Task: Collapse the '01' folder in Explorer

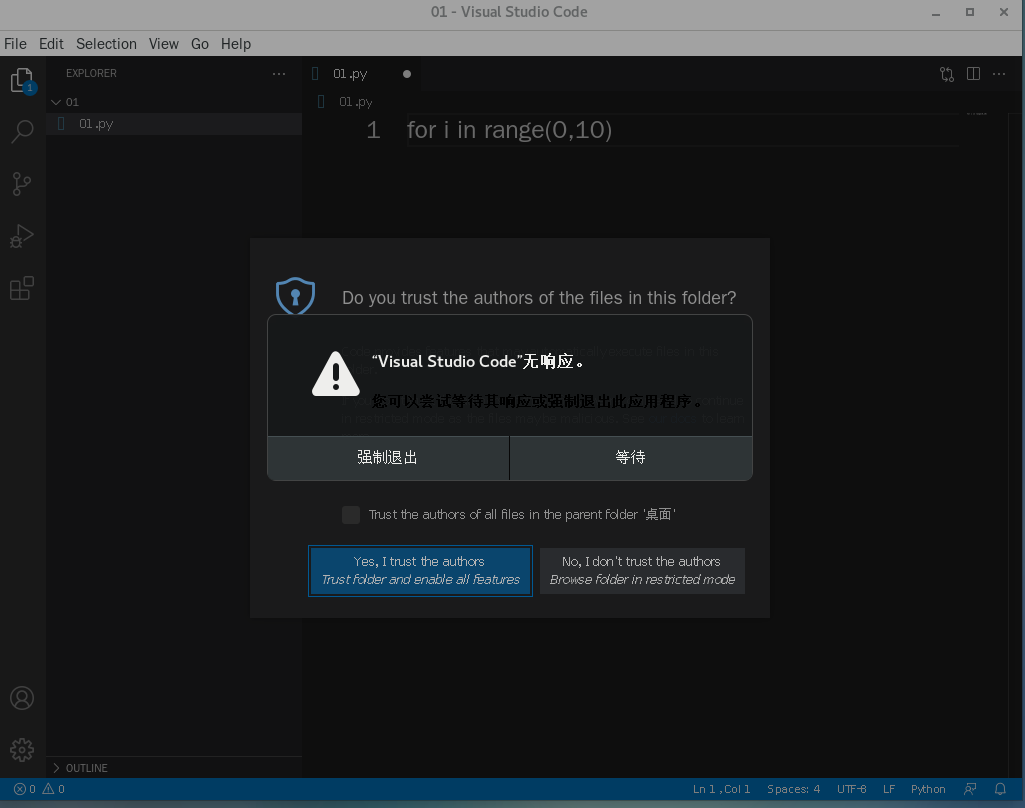Action: pos(58,101)
